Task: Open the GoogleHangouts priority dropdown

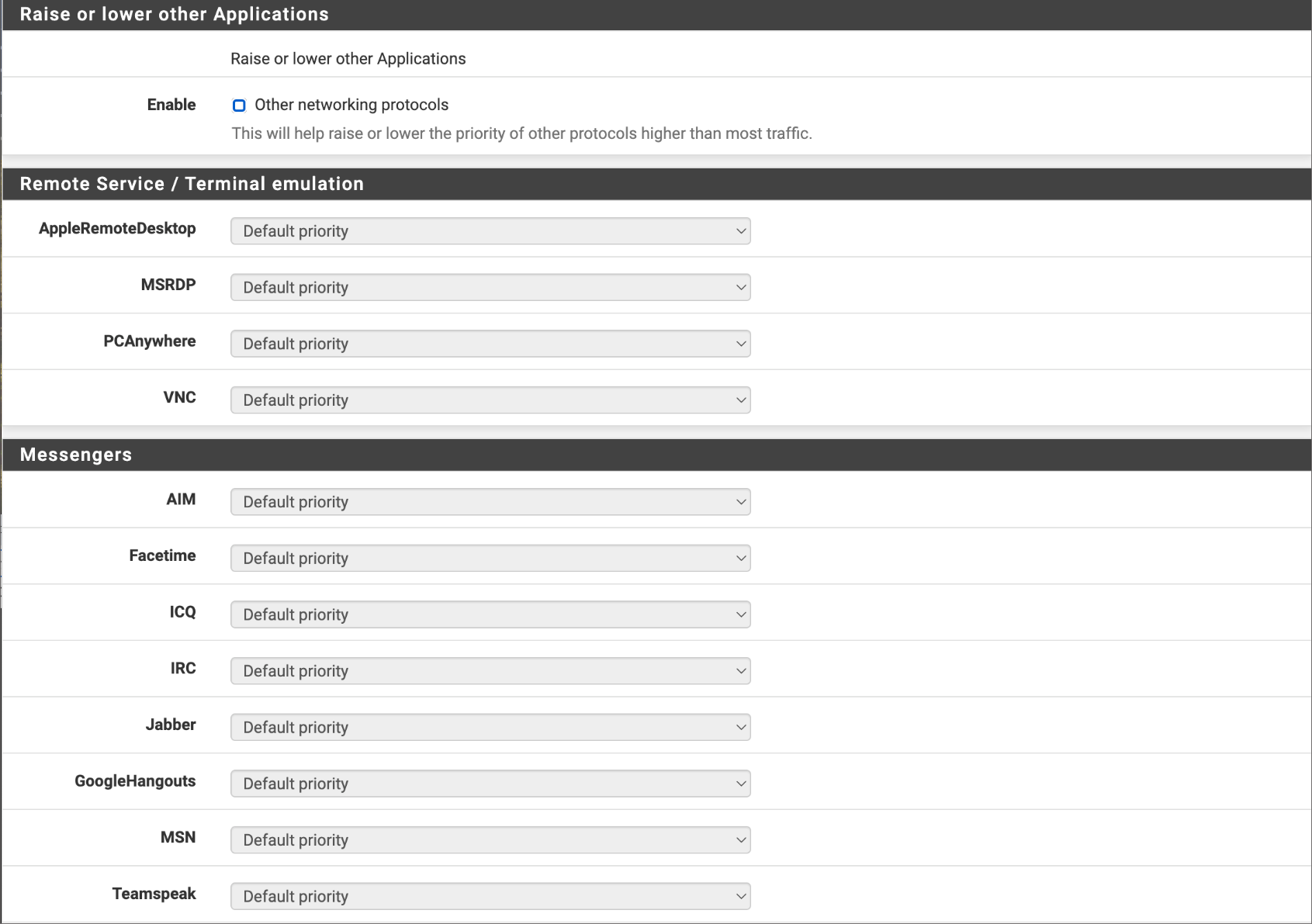Action: 490,784
